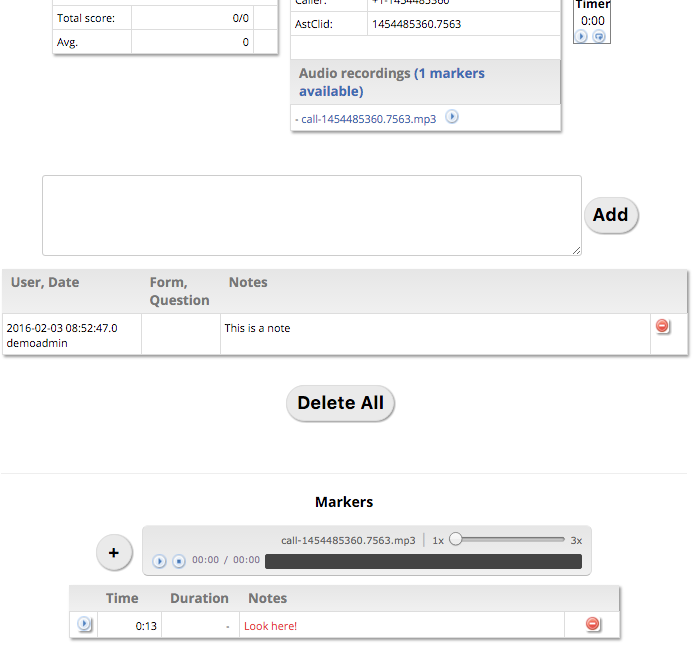Focus the note text area
This screenshot has width=694, height=655.
(x=311, y=215)
